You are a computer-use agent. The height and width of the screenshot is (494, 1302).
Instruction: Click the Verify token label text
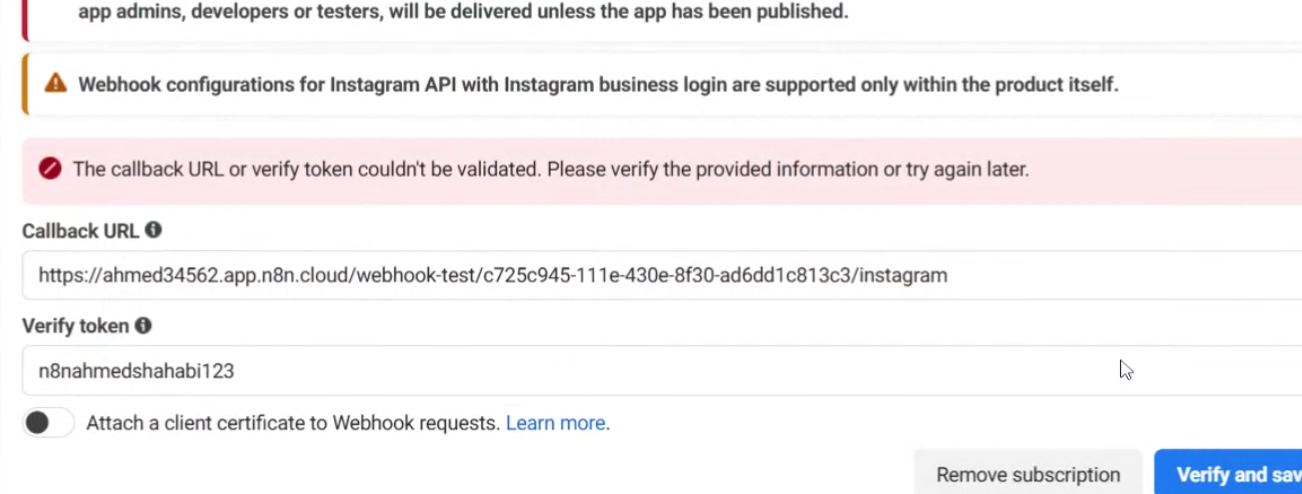(76, 326)
